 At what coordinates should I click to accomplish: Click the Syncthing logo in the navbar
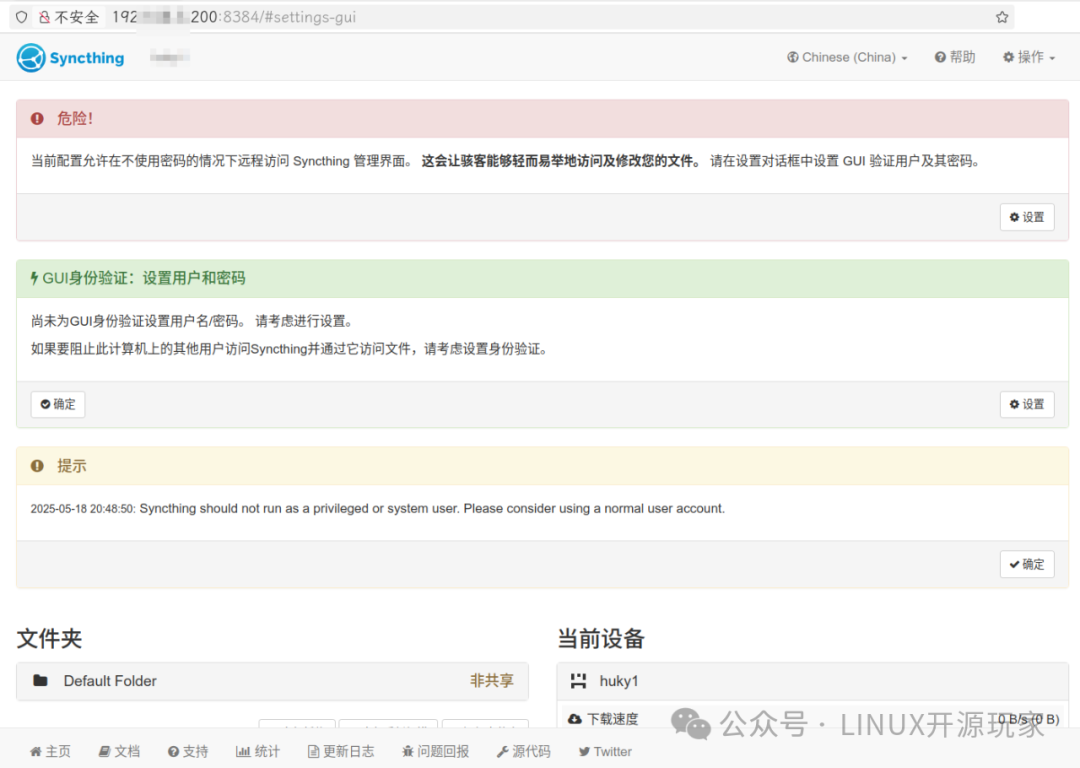(70, 58)
